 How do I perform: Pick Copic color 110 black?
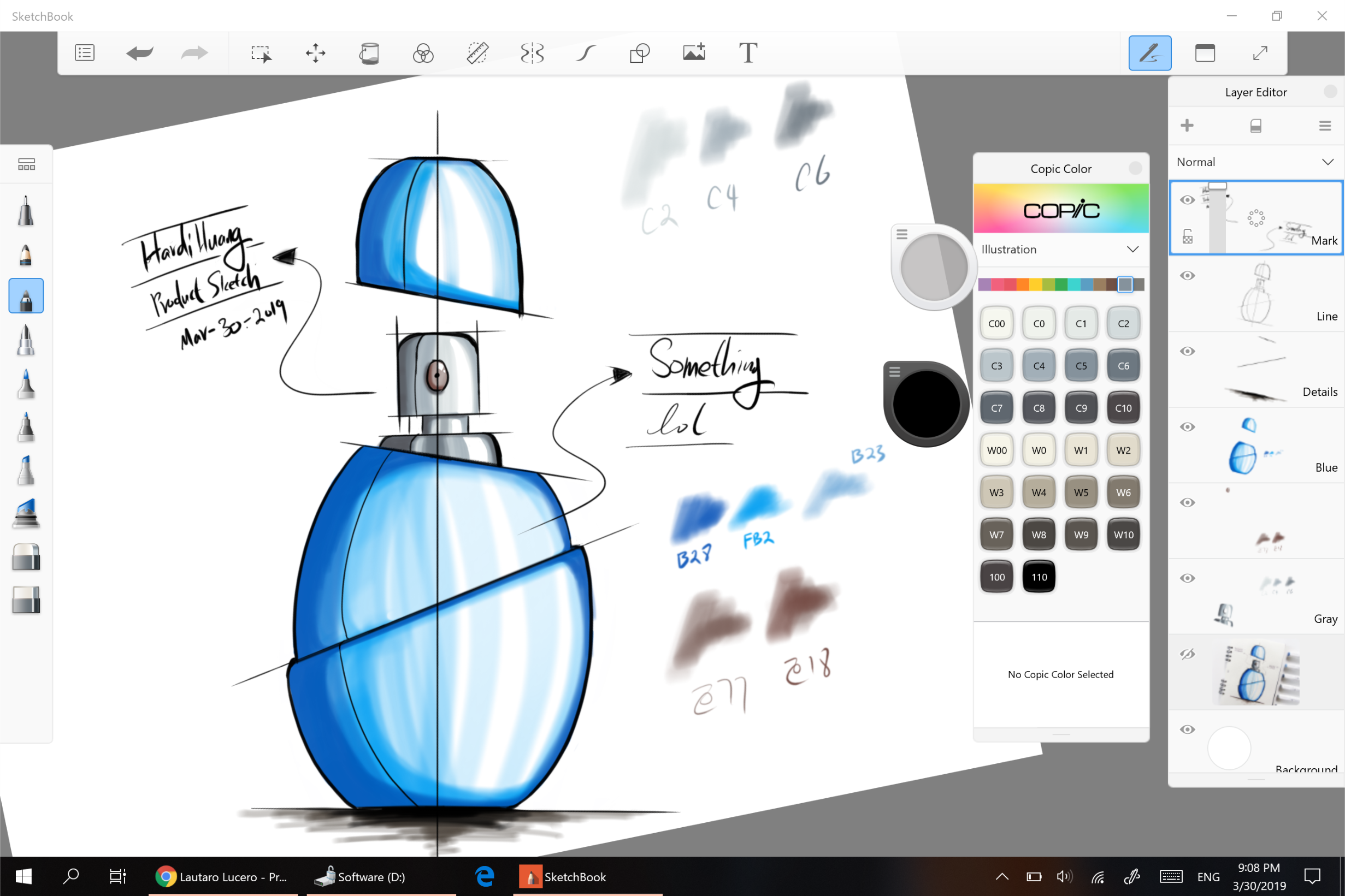click(x=1039, y=577)
